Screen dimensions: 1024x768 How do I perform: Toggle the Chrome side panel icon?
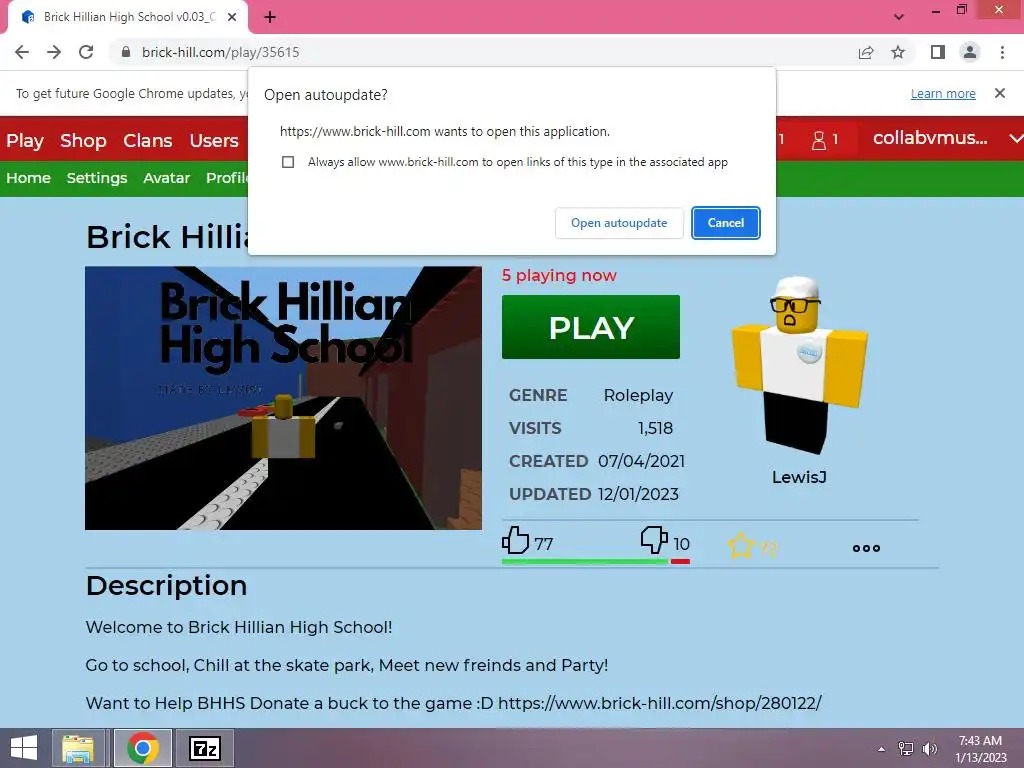click(938, 52)
